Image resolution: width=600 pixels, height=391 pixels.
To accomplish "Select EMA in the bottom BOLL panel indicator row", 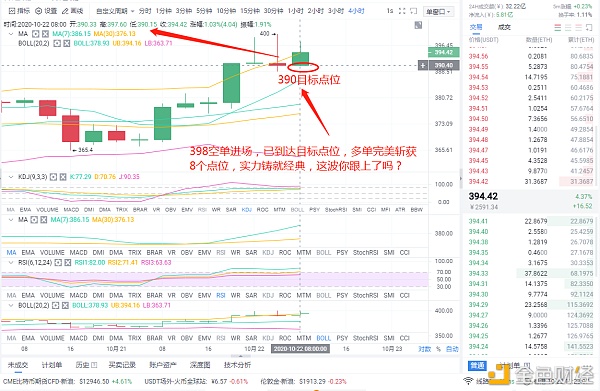I will tap(28, 338).
